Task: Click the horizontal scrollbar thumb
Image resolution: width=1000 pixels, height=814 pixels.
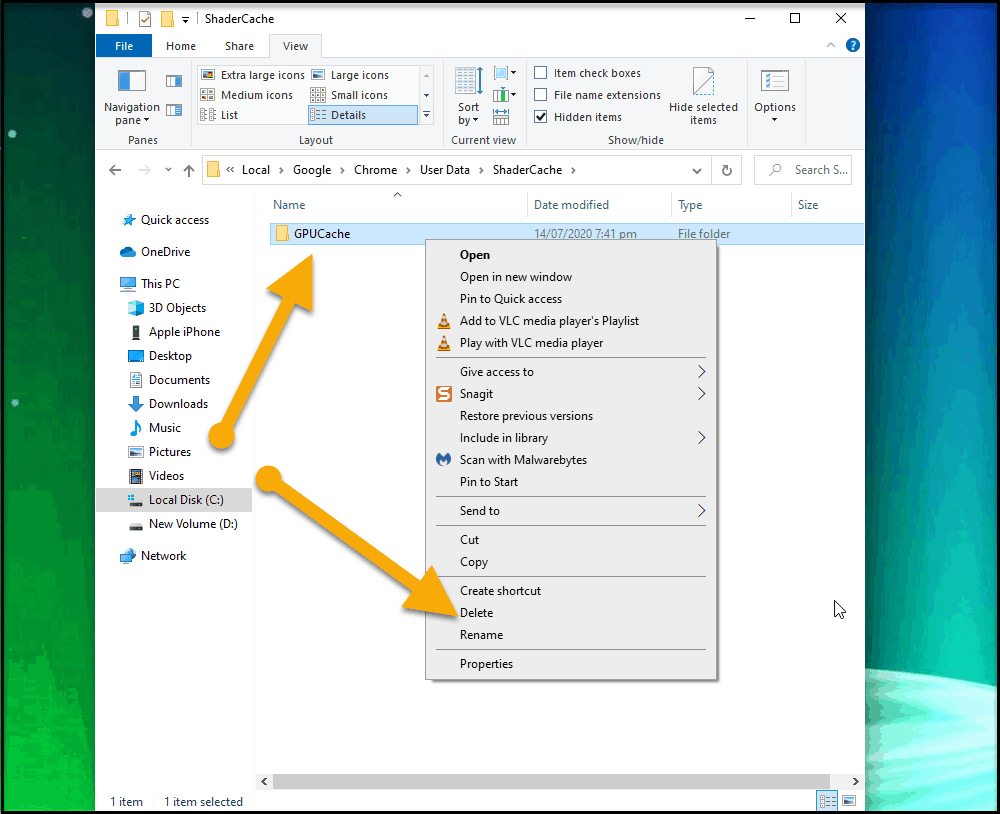Action: [x=551, y=781]
